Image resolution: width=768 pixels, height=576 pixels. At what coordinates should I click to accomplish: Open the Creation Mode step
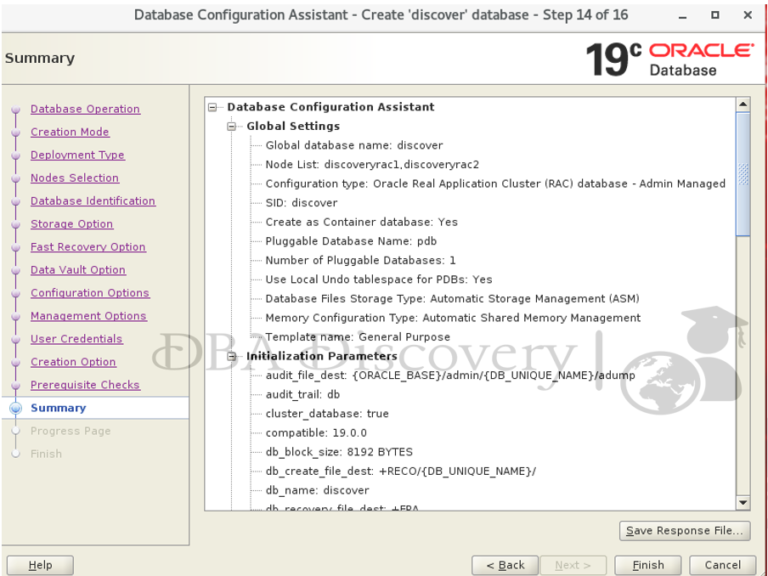pyautogui.click(x=69, y=132)
